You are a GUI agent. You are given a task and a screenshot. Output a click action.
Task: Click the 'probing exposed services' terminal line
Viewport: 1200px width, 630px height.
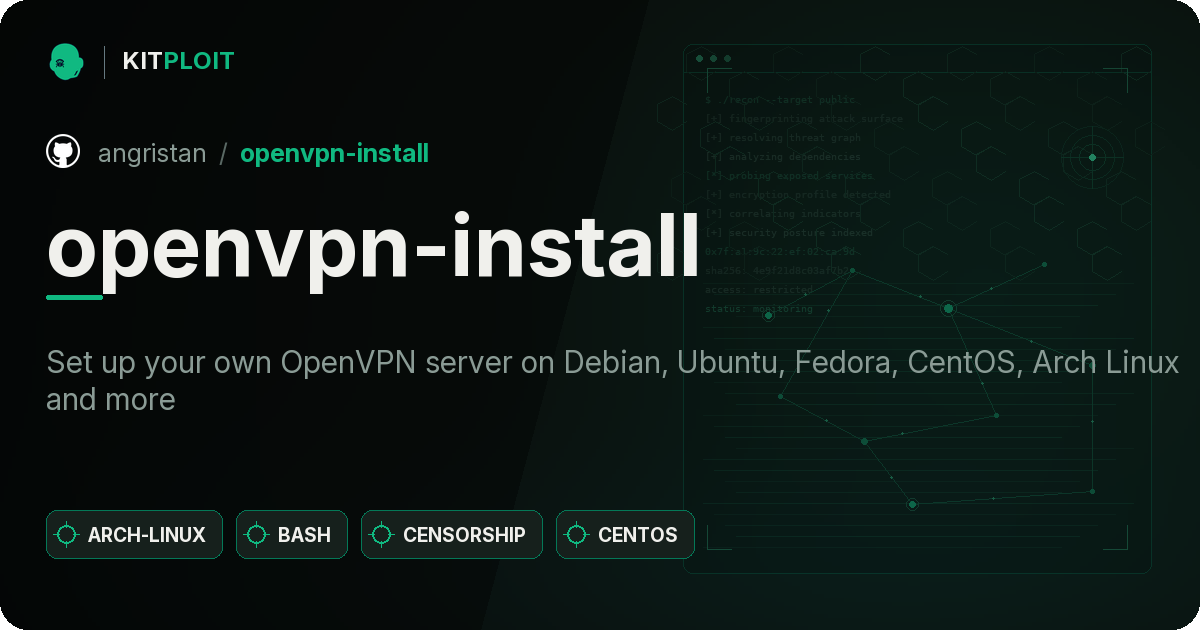point(790,176)
